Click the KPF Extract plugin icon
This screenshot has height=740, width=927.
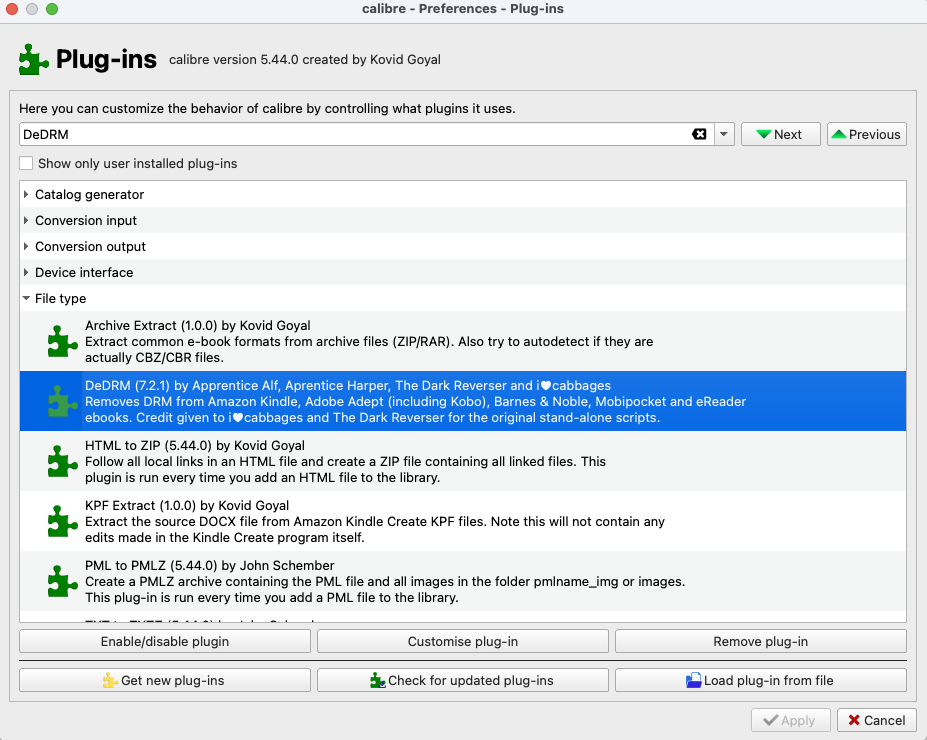pyautogui.click(x=63, y=521)
